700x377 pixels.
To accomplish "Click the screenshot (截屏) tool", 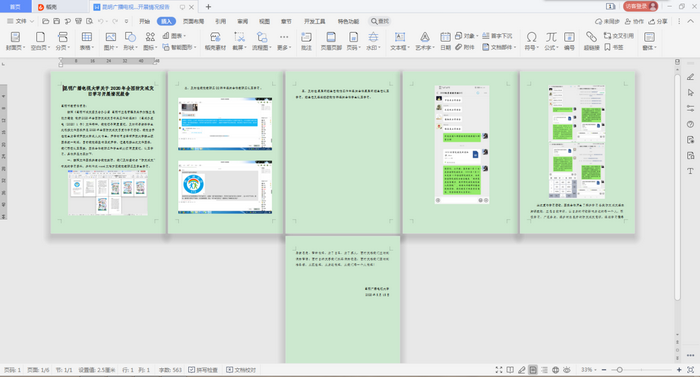I will click(x=240, y=41).
